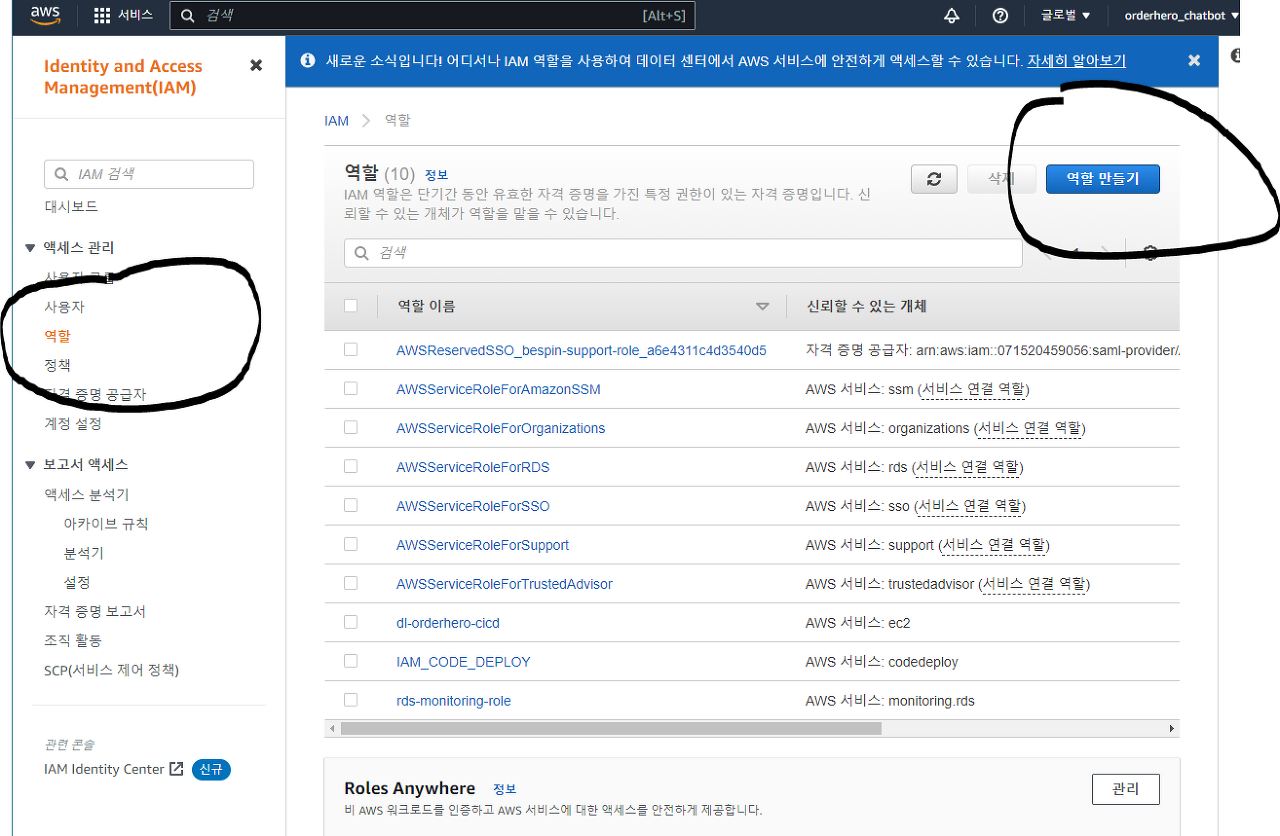Open the services grid menu icon
This screenshot has height=836, width=1280.
tap(102, 15)
